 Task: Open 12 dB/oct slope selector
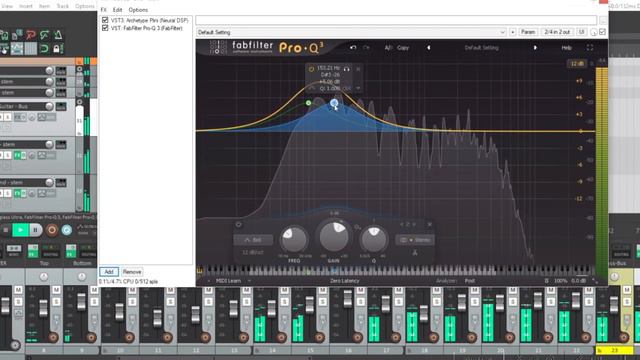(x=253, y=253)
